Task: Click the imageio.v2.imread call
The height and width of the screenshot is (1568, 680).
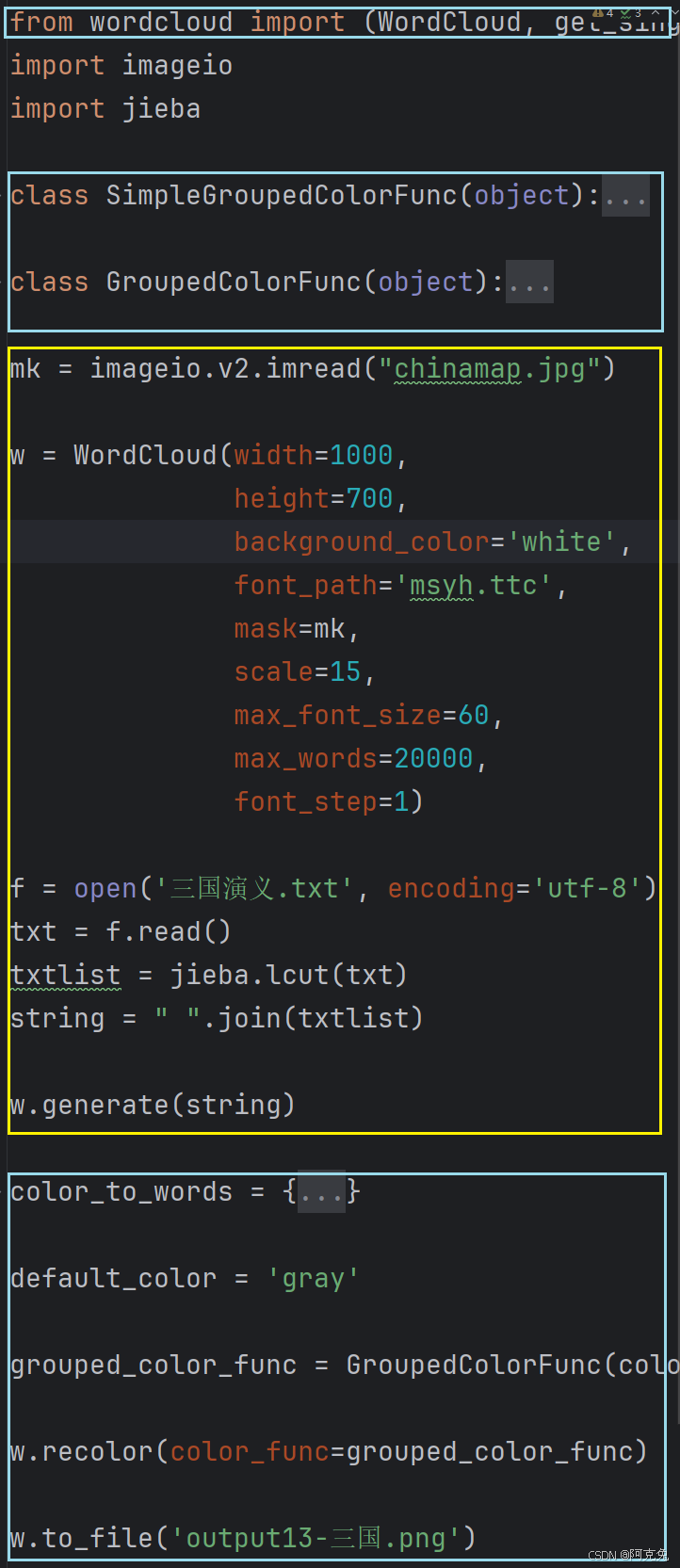Action: pos(352,368)
